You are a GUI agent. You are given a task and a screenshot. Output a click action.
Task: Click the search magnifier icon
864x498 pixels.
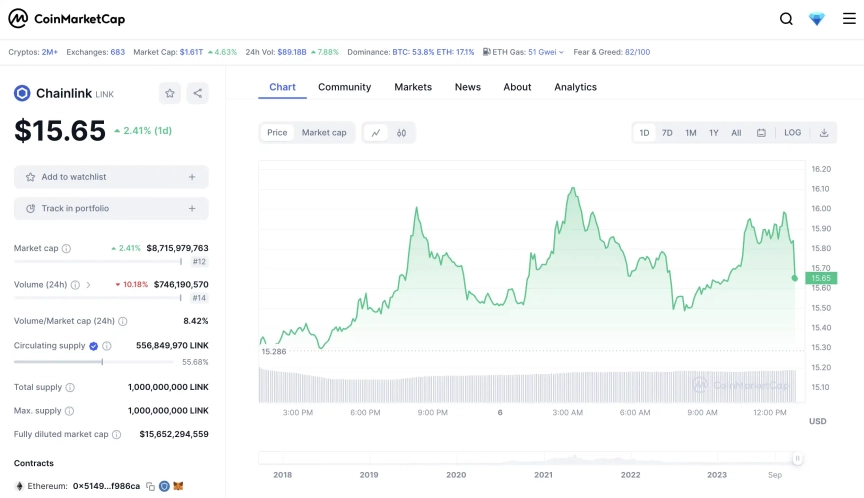(786, 19)
